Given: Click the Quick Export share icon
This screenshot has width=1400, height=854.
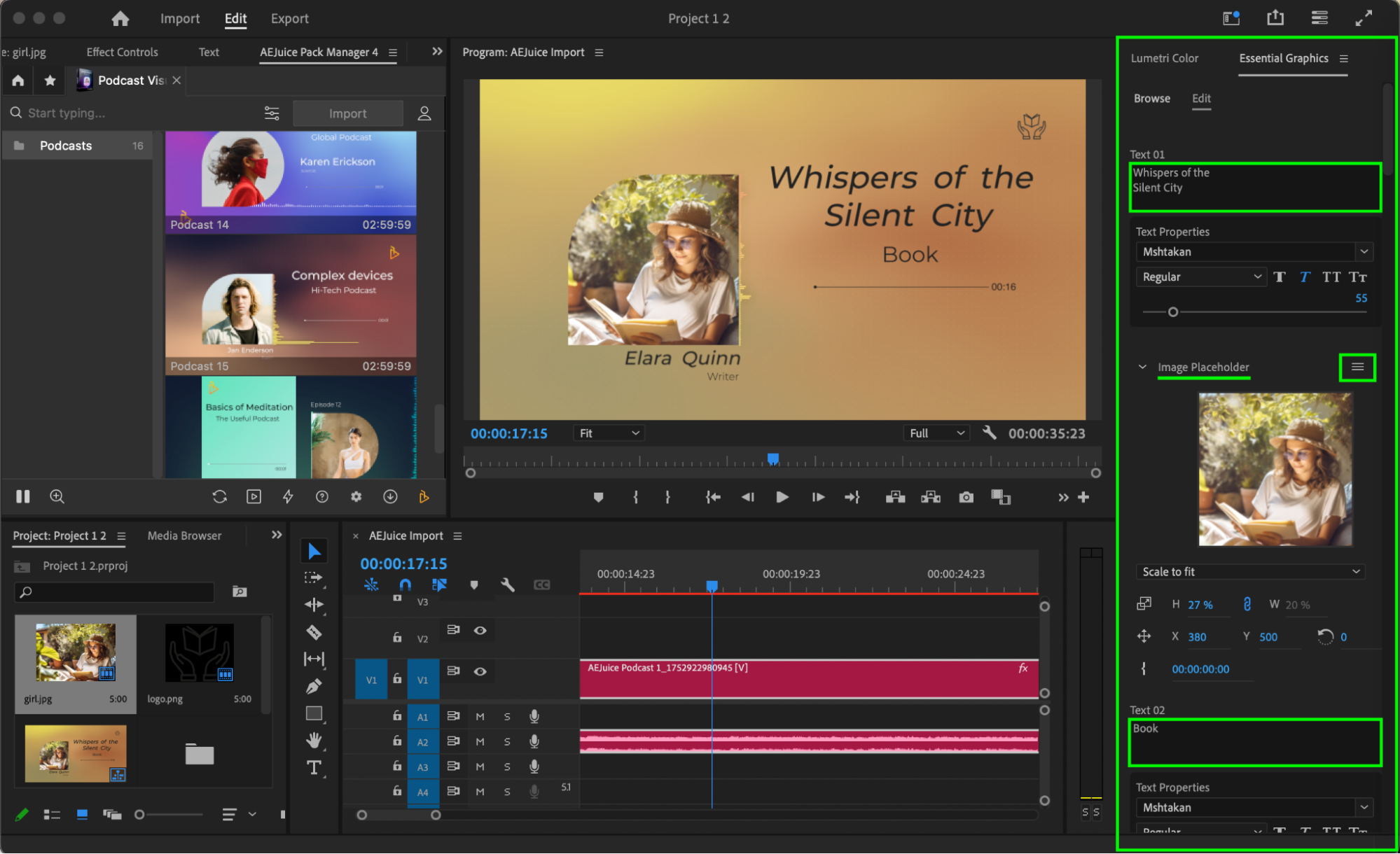Looking at the screenshot, I should [1275, 18].
